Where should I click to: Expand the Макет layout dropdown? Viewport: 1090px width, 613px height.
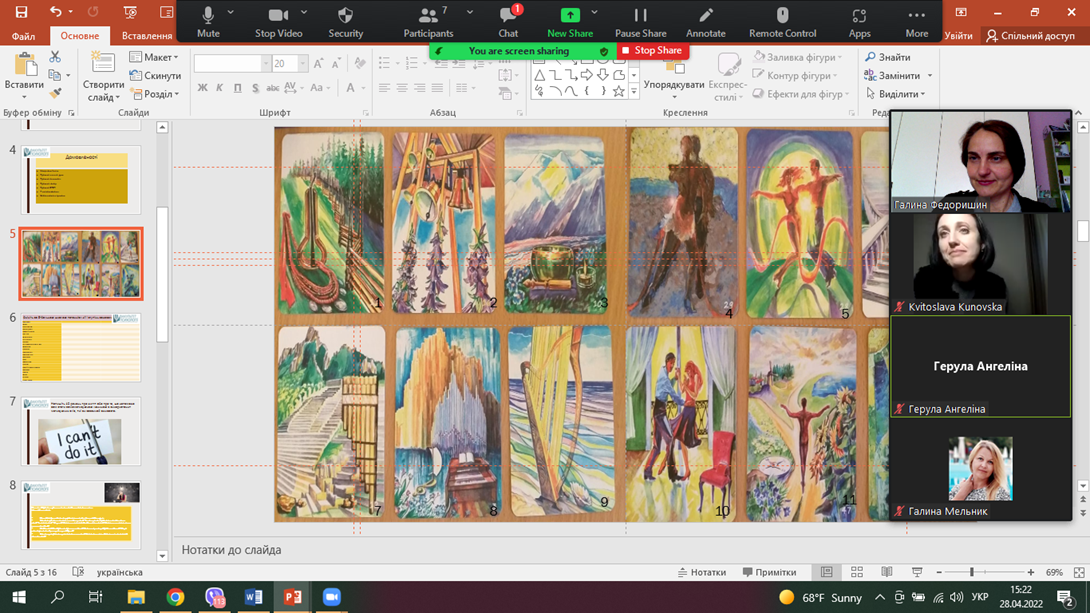tap(155, 57)
